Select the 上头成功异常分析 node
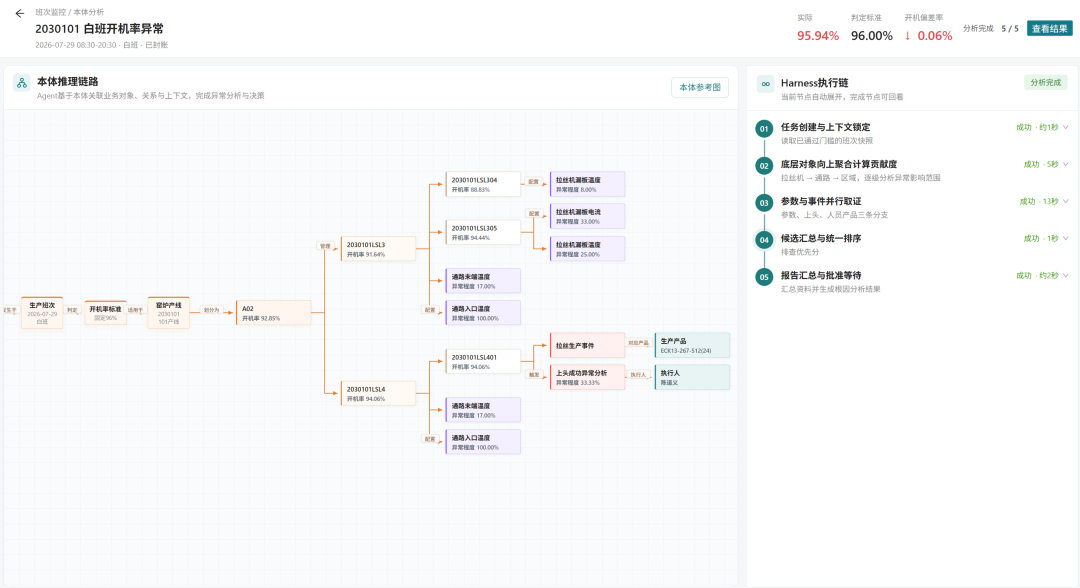The width and height of the screenshot is (1080, 588). (588, 377)
